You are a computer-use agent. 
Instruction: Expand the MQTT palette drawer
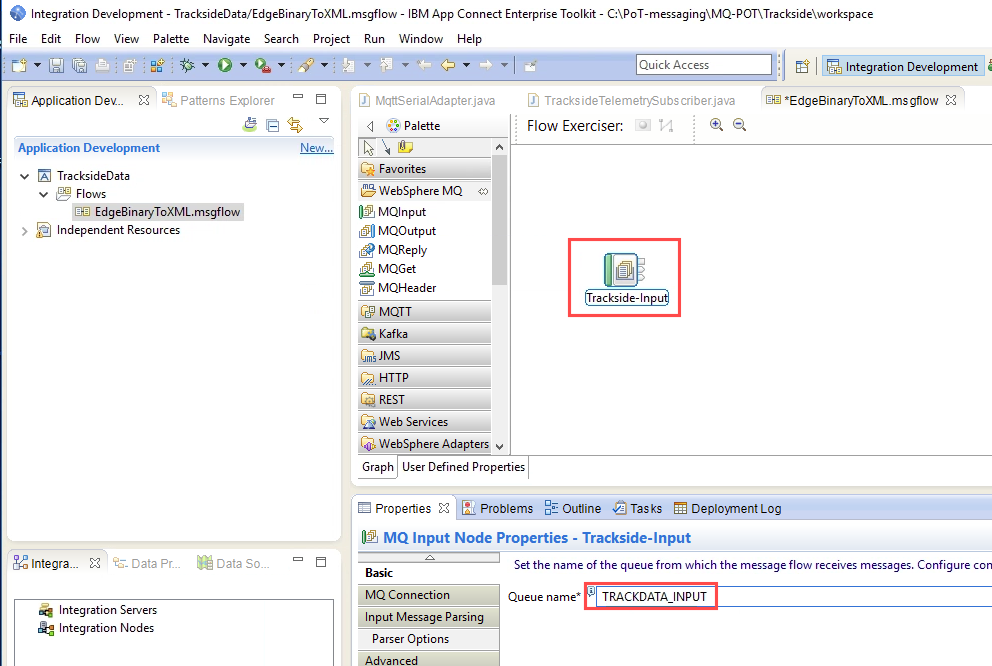click(425, 312)
